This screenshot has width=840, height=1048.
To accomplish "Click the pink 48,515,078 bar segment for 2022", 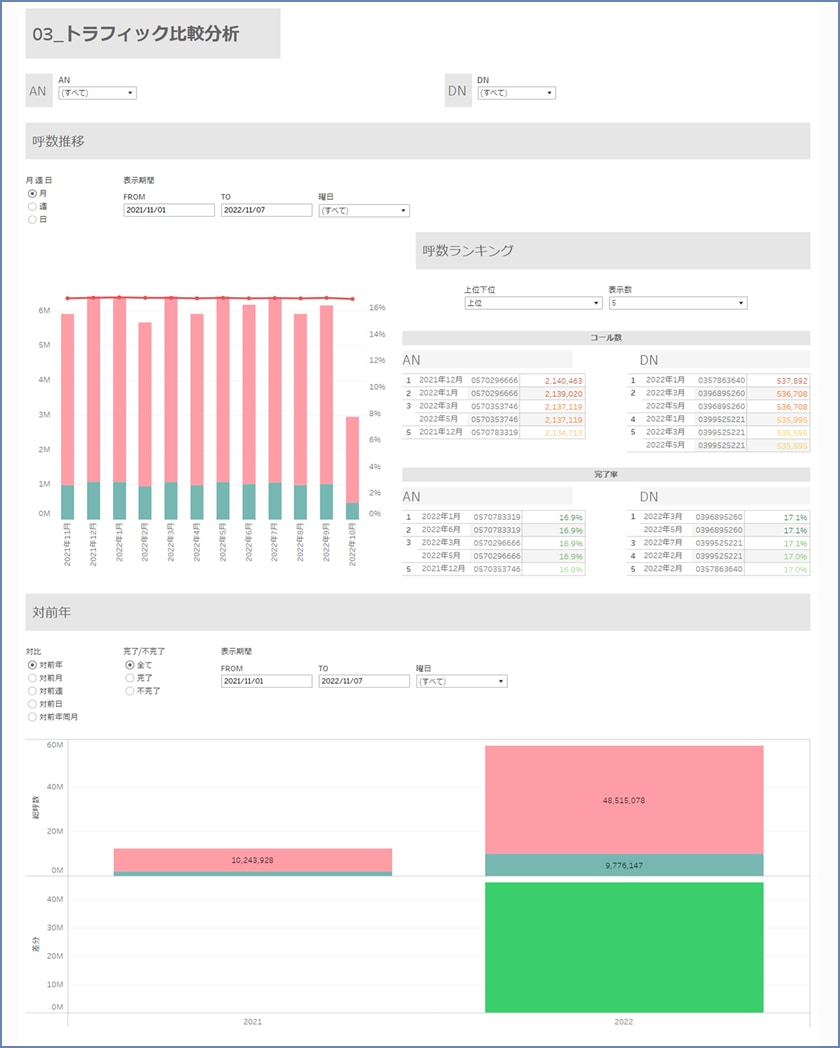I will pos(624,800).
